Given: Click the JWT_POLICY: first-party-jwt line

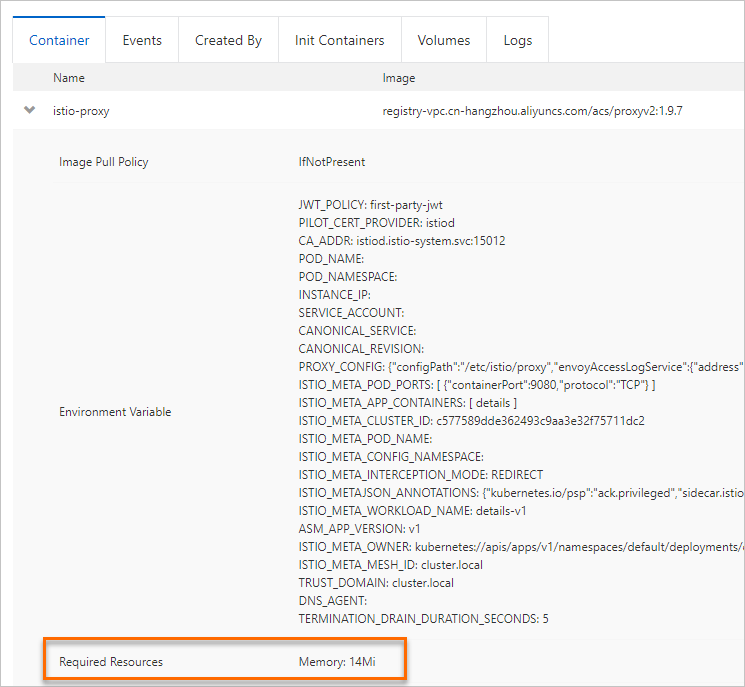Looking at the screenshot, I should pyautogui.click(x=370, y=205).
